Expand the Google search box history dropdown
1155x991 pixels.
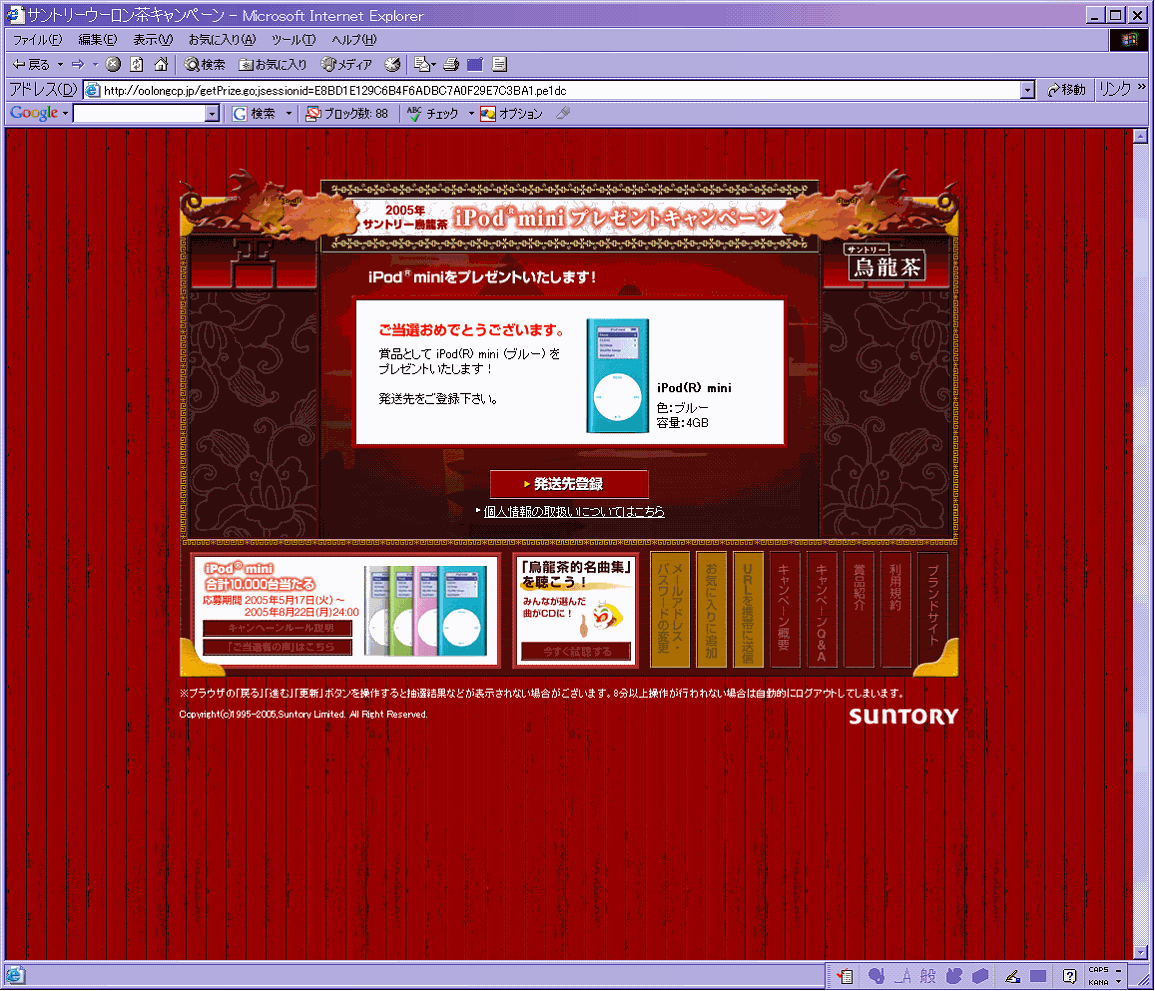212,113
